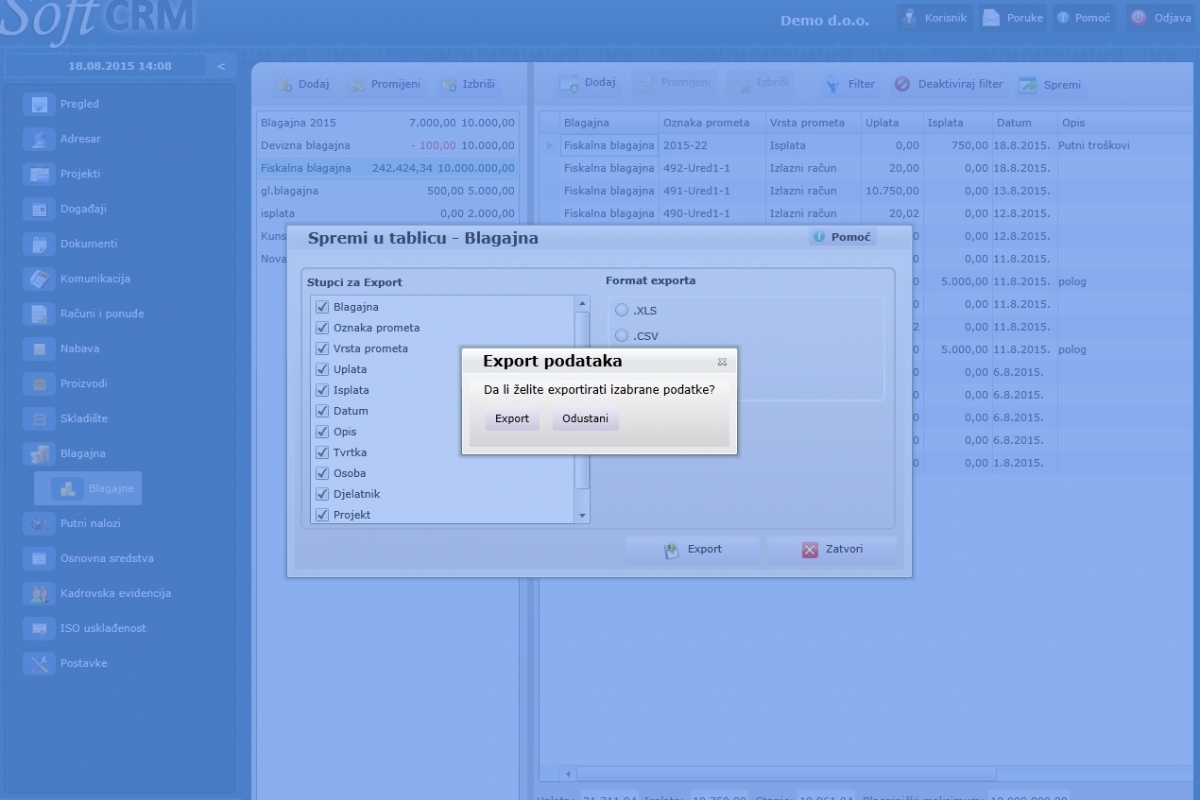Open Poruke messages
Screen dimensions: 1200x800
point(1013,18)
